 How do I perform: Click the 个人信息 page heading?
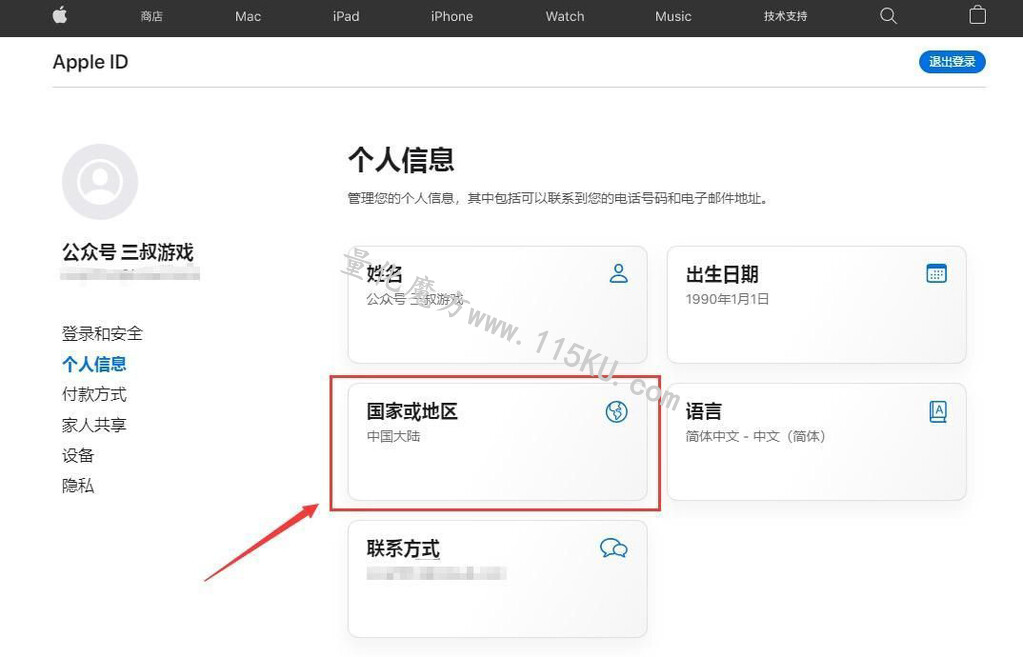click(401, 159)
